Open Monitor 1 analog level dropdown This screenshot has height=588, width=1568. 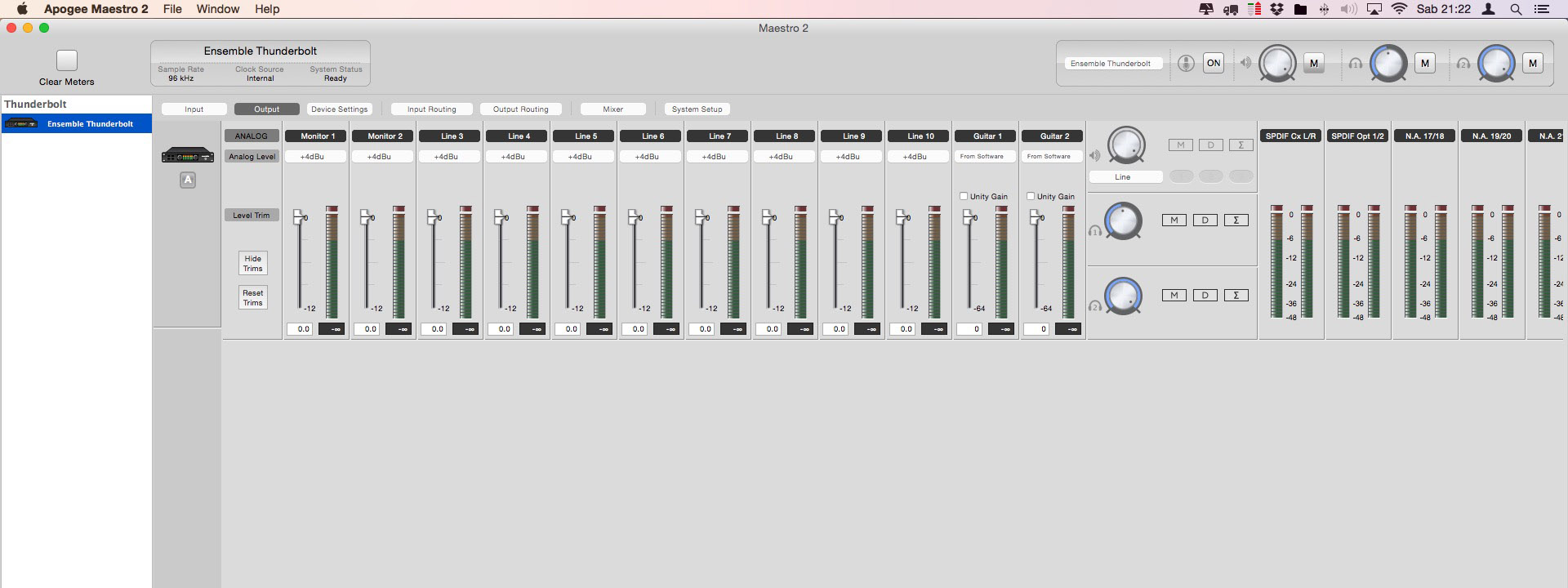(316, 157)
